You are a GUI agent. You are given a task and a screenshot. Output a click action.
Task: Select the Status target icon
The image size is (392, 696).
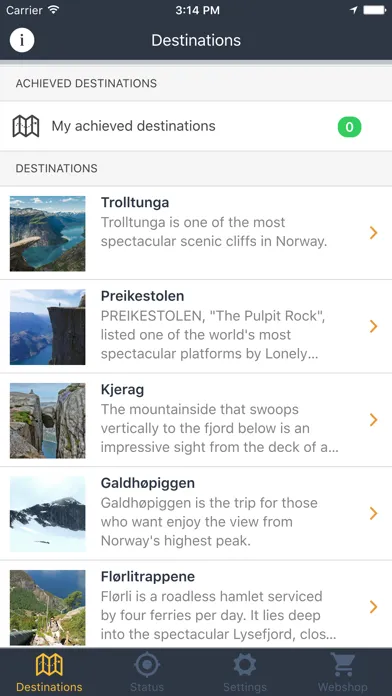tap(147, 664)
